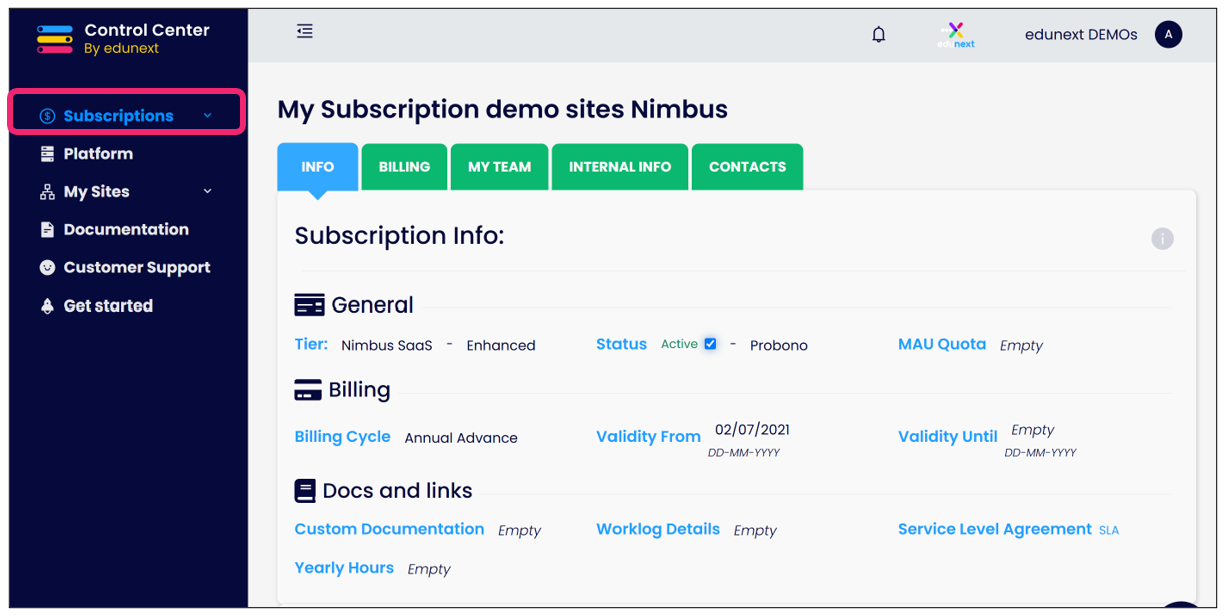Click the Custom Documentation label
This screenshot has height=616, width=1228.
(x=389, y=529)
